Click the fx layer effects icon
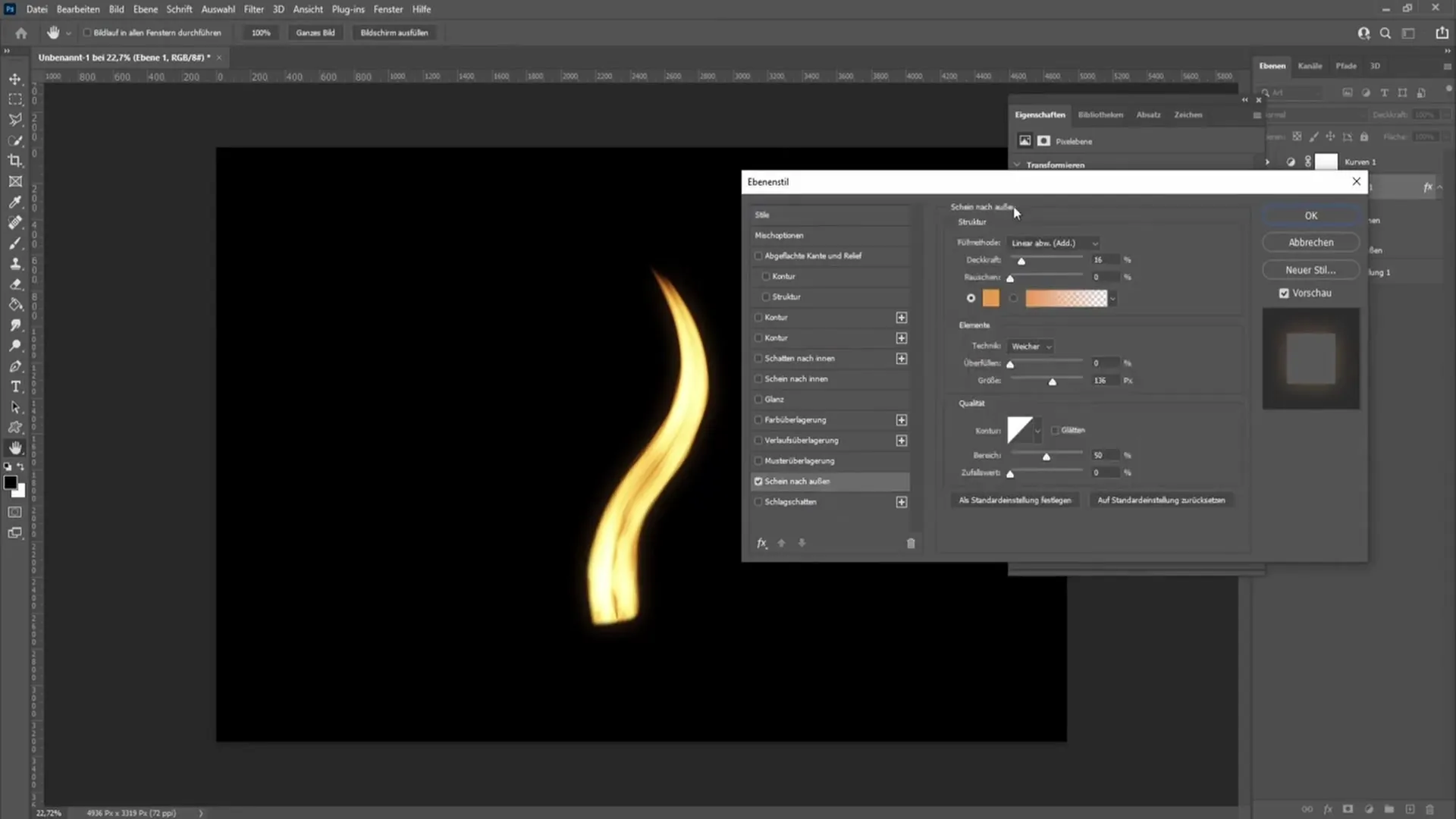The height and width of the screenshot is (819, 1456). [x=761, y=542]
